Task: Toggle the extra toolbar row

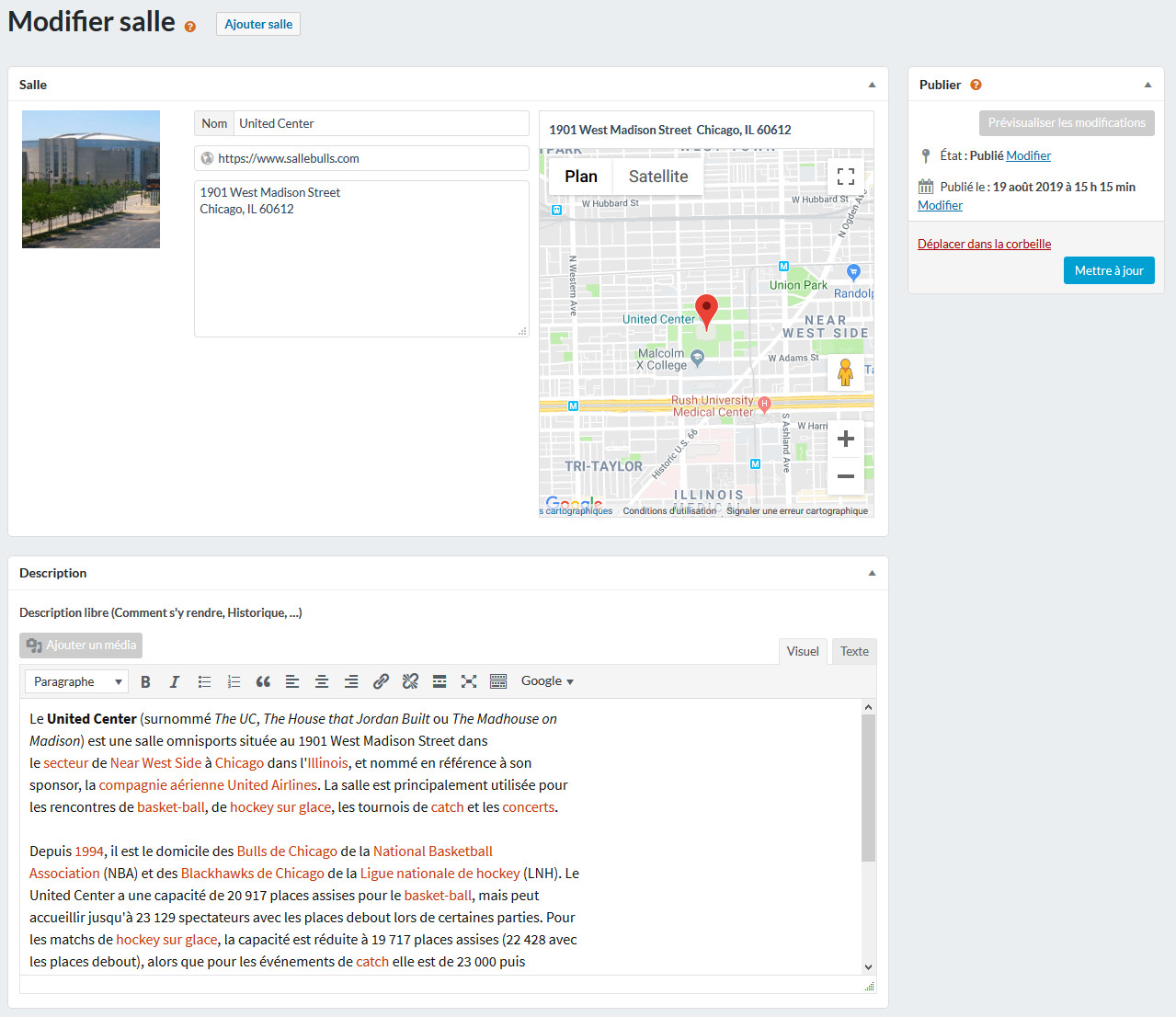Action: coord(498,681)
